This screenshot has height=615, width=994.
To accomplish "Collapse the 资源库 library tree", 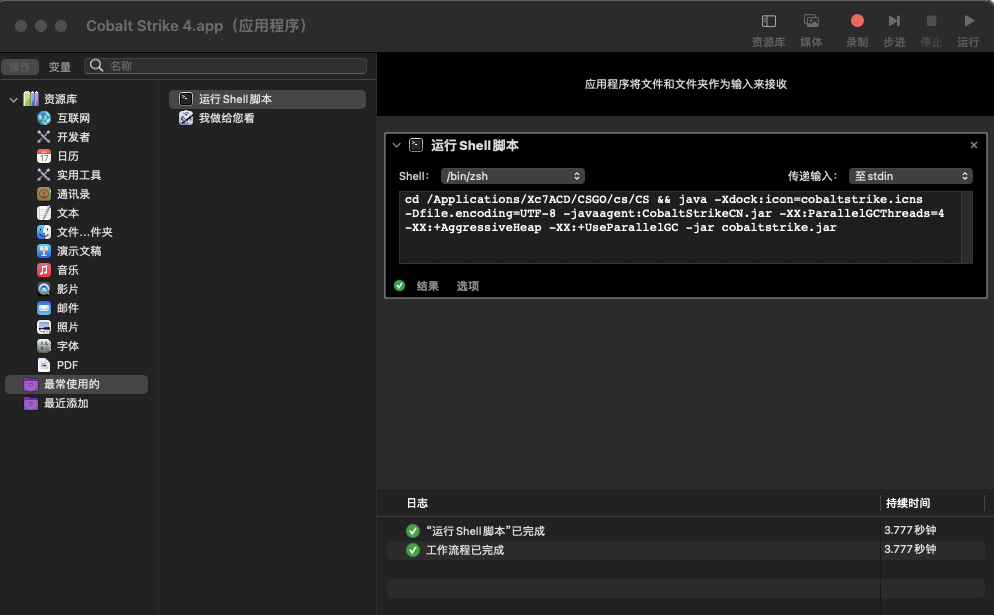I will pyautogui.click(x=13, y=100).
